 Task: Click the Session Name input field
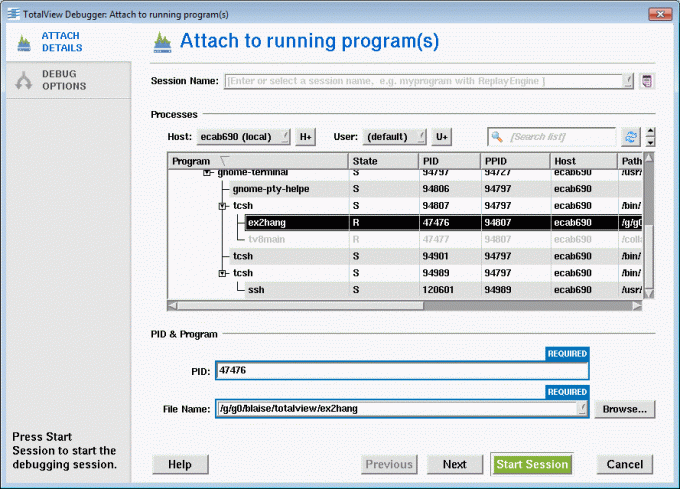coord(424,81)
